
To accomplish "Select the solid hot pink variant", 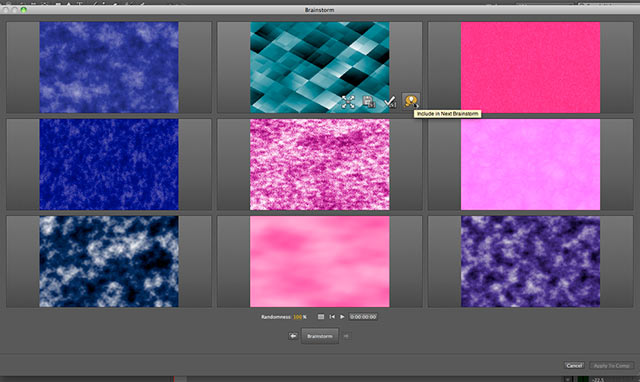I will [x=531, y=67].
